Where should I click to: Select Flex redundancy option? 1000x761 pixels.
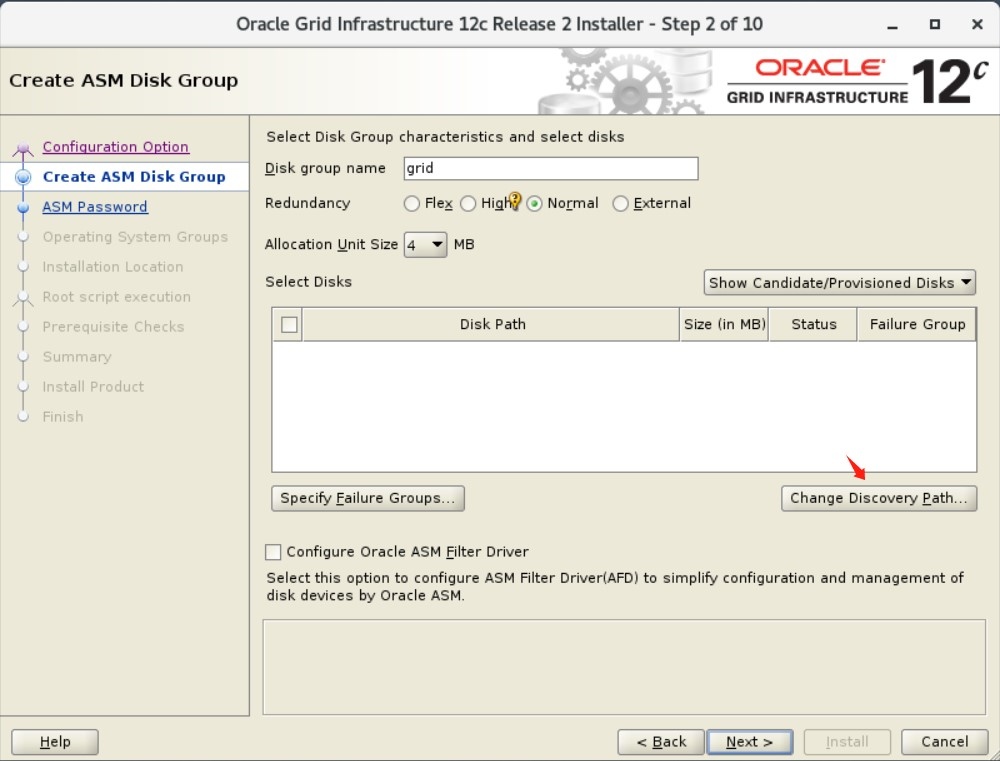411,203
